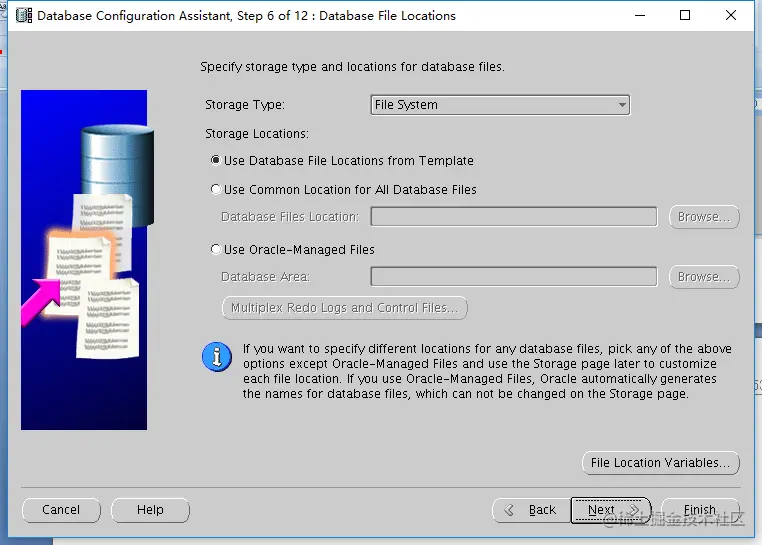Viewport: 762px width, 545px height.
Task: Click the Database Files Location input field
Action: 514,217
